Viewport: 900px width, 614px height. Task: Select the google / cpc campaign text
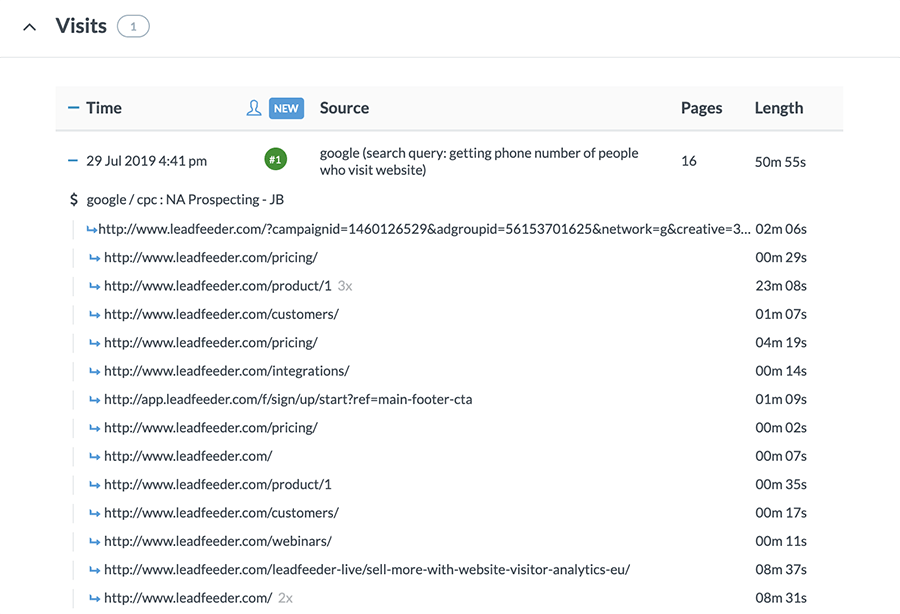185,200
